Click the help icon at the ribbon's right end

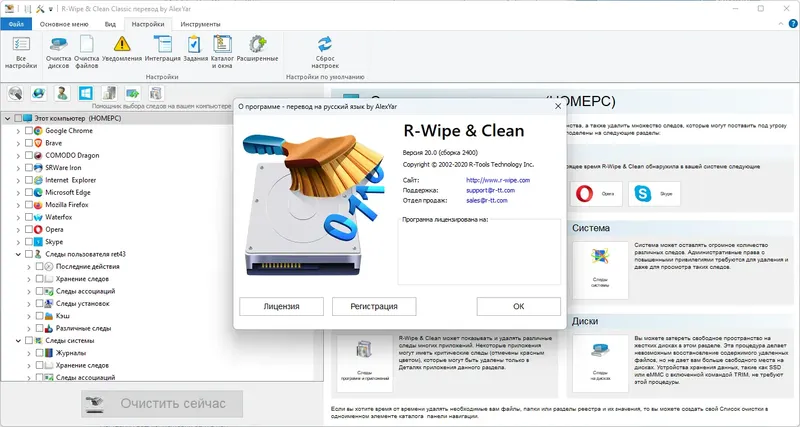pyautogui.click(x=792, y=24)
